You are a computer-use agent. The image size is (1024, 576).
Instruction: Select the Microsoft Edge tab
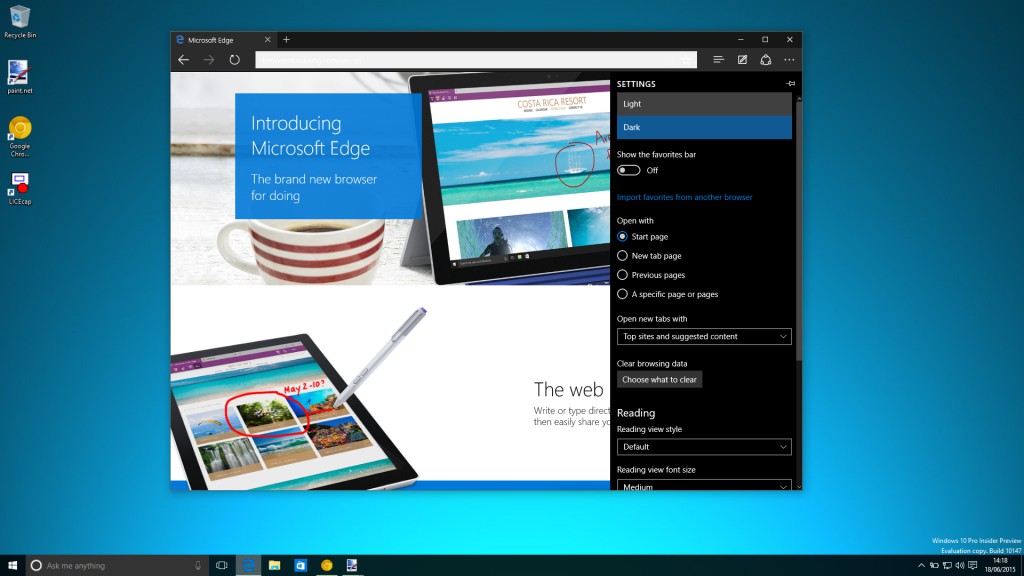[x=223, y=40]
